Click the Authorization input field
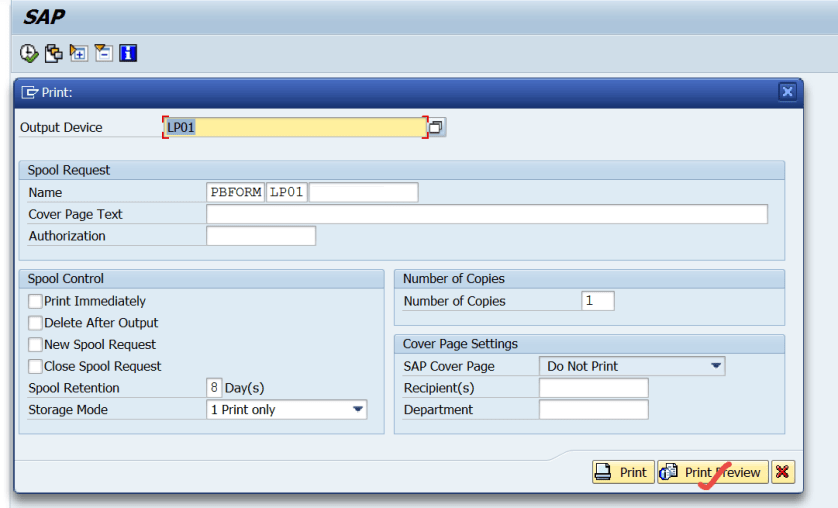The height and width of the screenshot is (508, 838). coord(261,236)
